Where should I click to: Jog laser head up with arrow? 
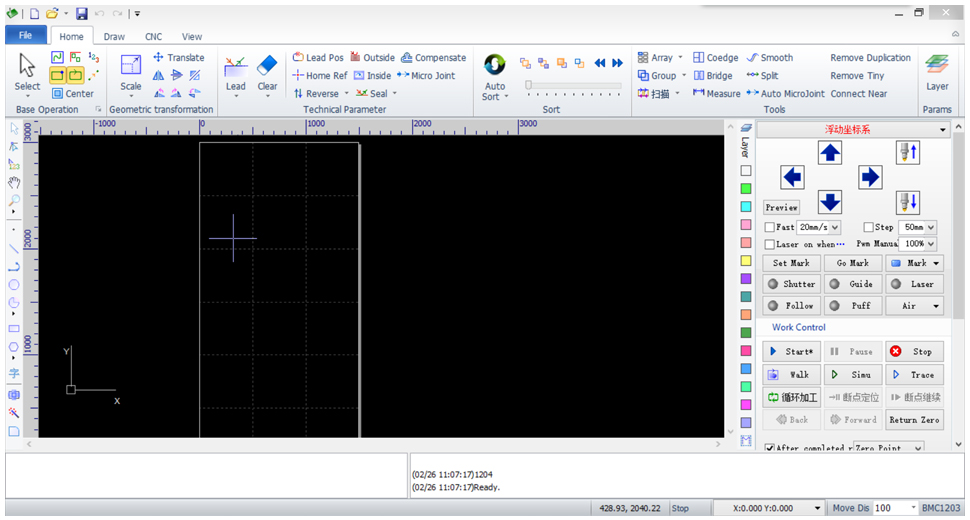point(830,152)
